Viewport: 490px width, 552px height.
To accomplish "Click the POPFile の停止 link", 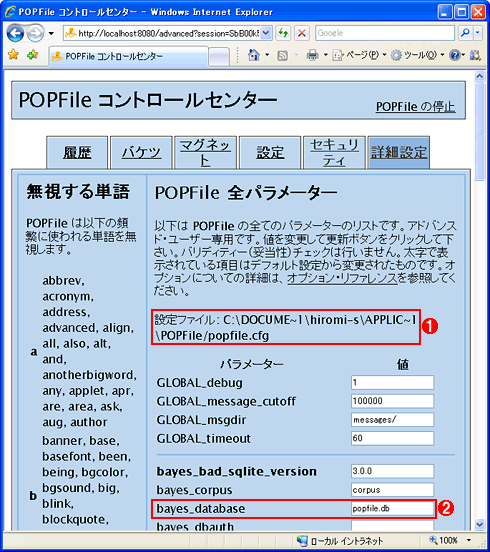I will click(x=415, y=107).
